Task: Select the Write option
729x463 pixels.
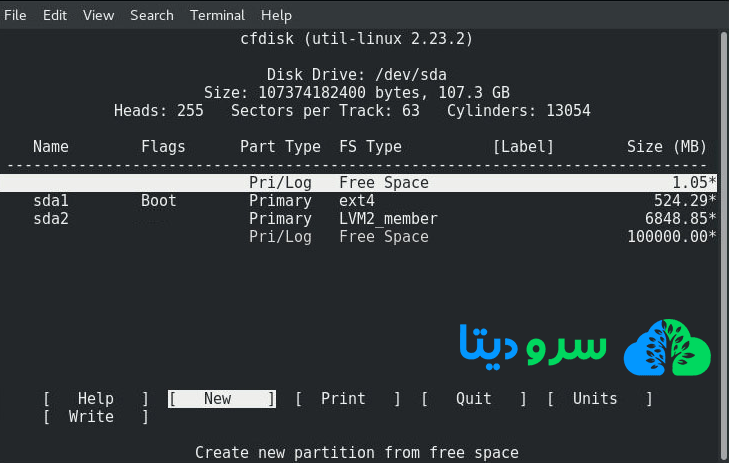Action: (91, 417)
